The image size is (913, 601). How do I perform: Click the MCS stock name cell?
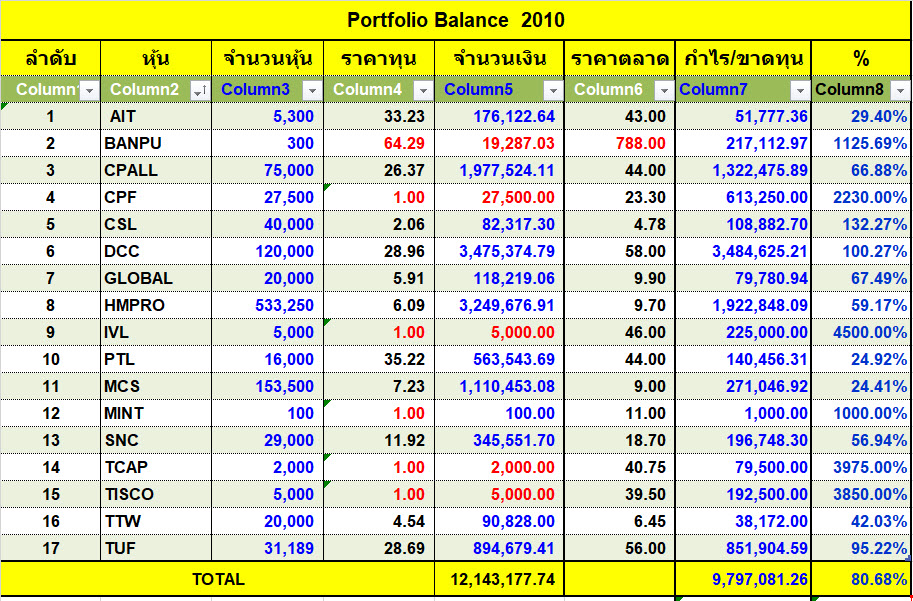pyautogui.click(x=156, y=386)
